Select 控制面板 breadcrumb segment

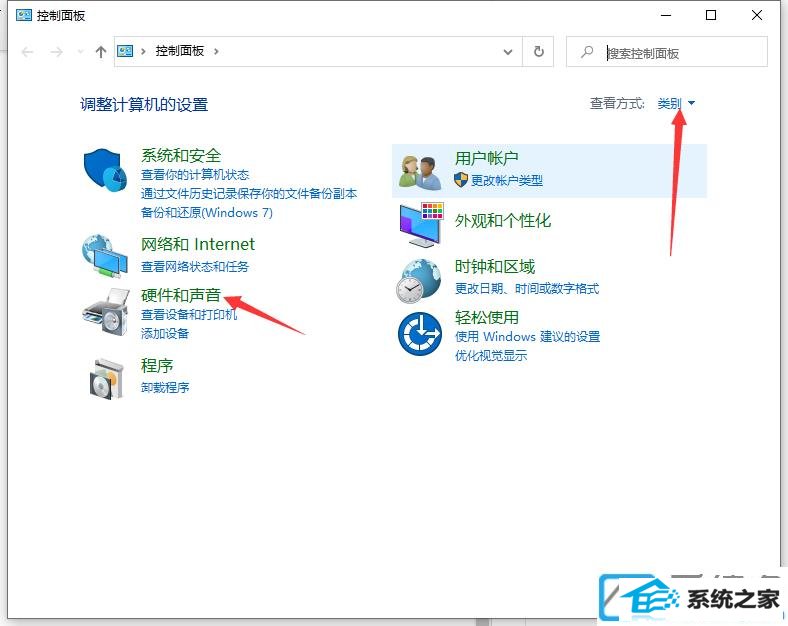tap(179, 51)
